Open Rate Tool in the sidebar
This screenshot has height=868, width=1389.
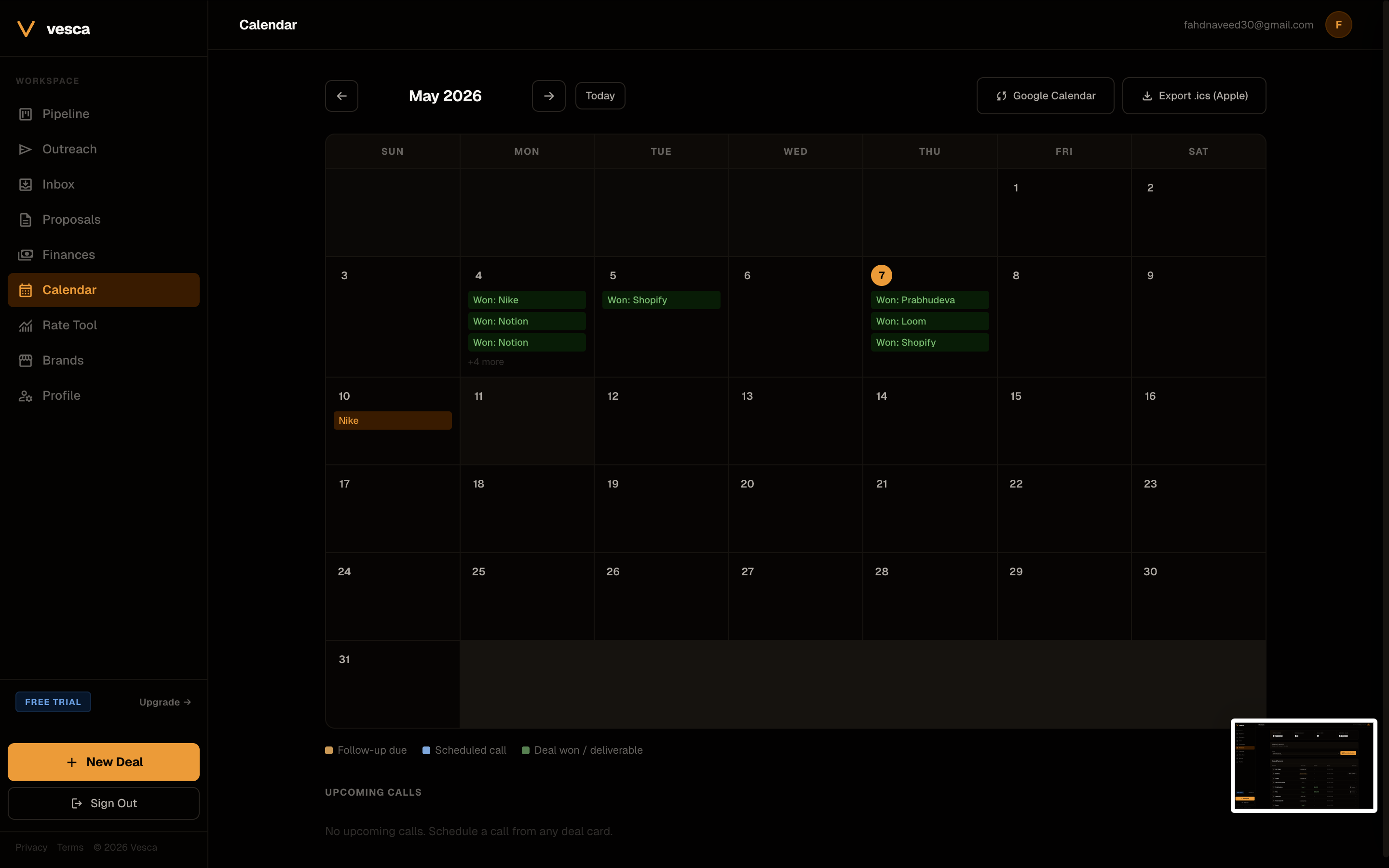(x=103, y=325)
